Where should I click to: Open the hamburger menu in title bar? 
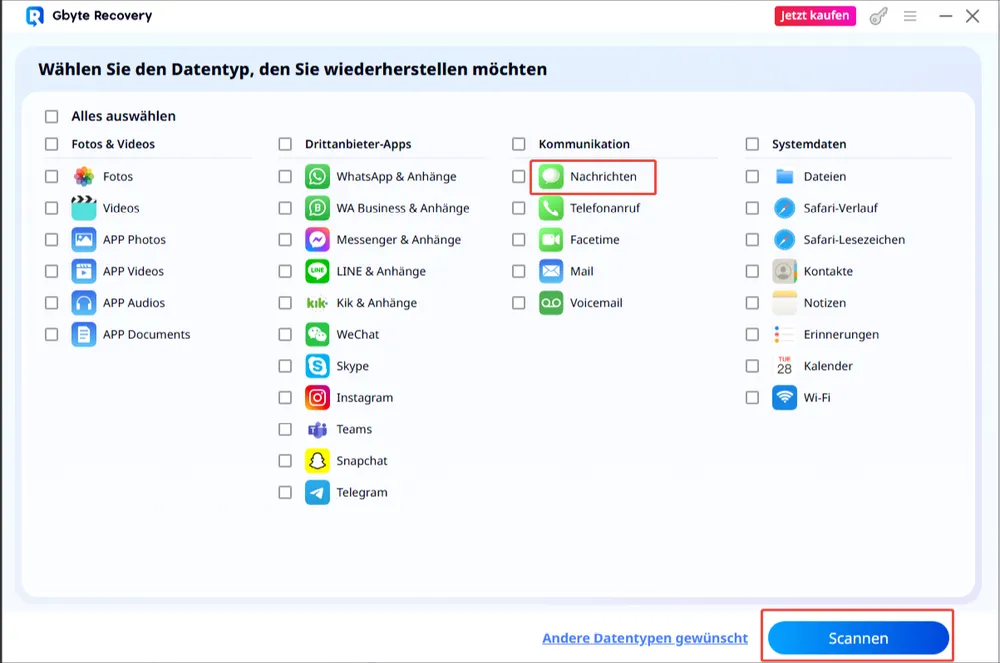(910, 16)
